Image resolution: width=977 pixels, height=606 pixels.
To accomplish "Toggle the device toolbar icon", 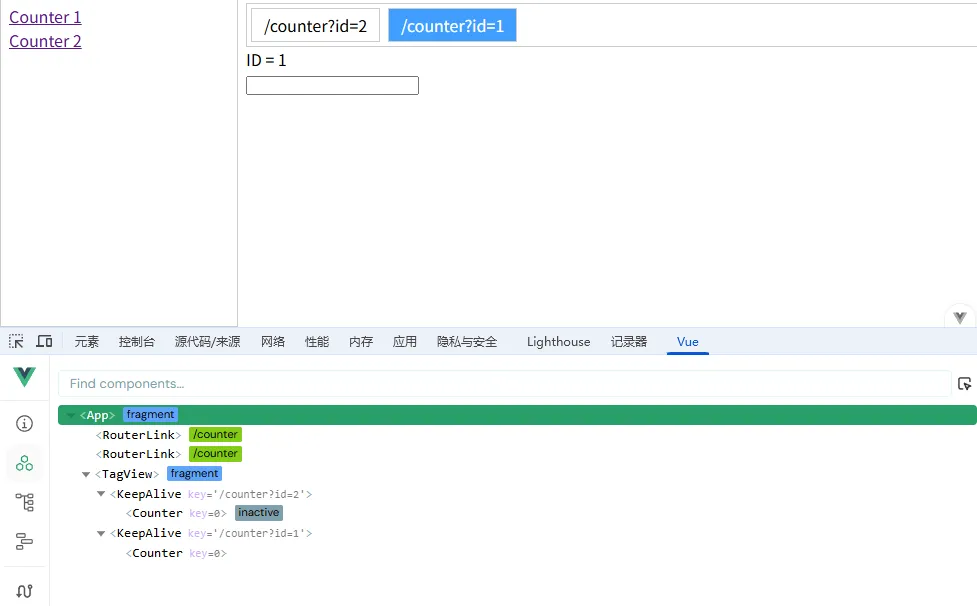I will coord(44,341).
